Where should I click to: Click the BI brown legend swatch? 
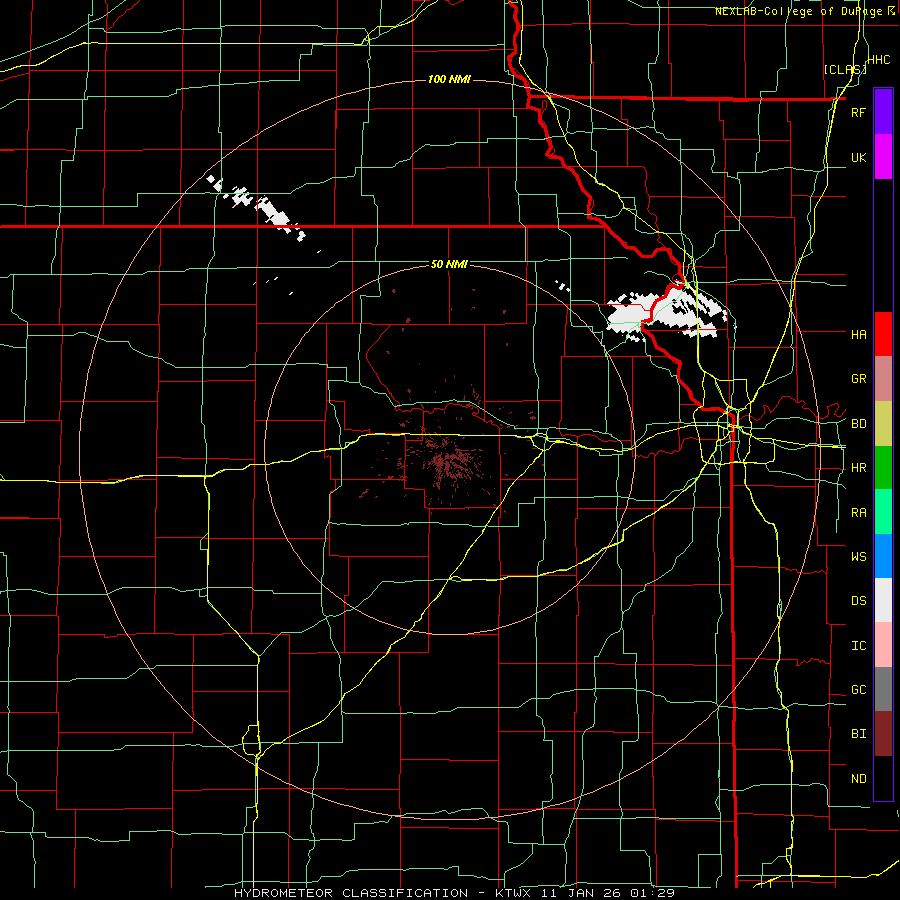[883, 734]
